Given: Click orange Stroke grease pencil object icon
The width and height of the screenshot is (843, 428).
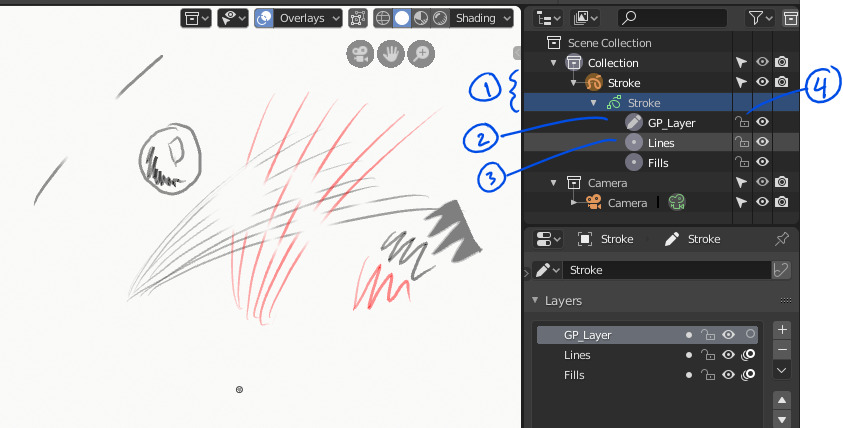Looking at the screenshot, I should coord(594,83).
